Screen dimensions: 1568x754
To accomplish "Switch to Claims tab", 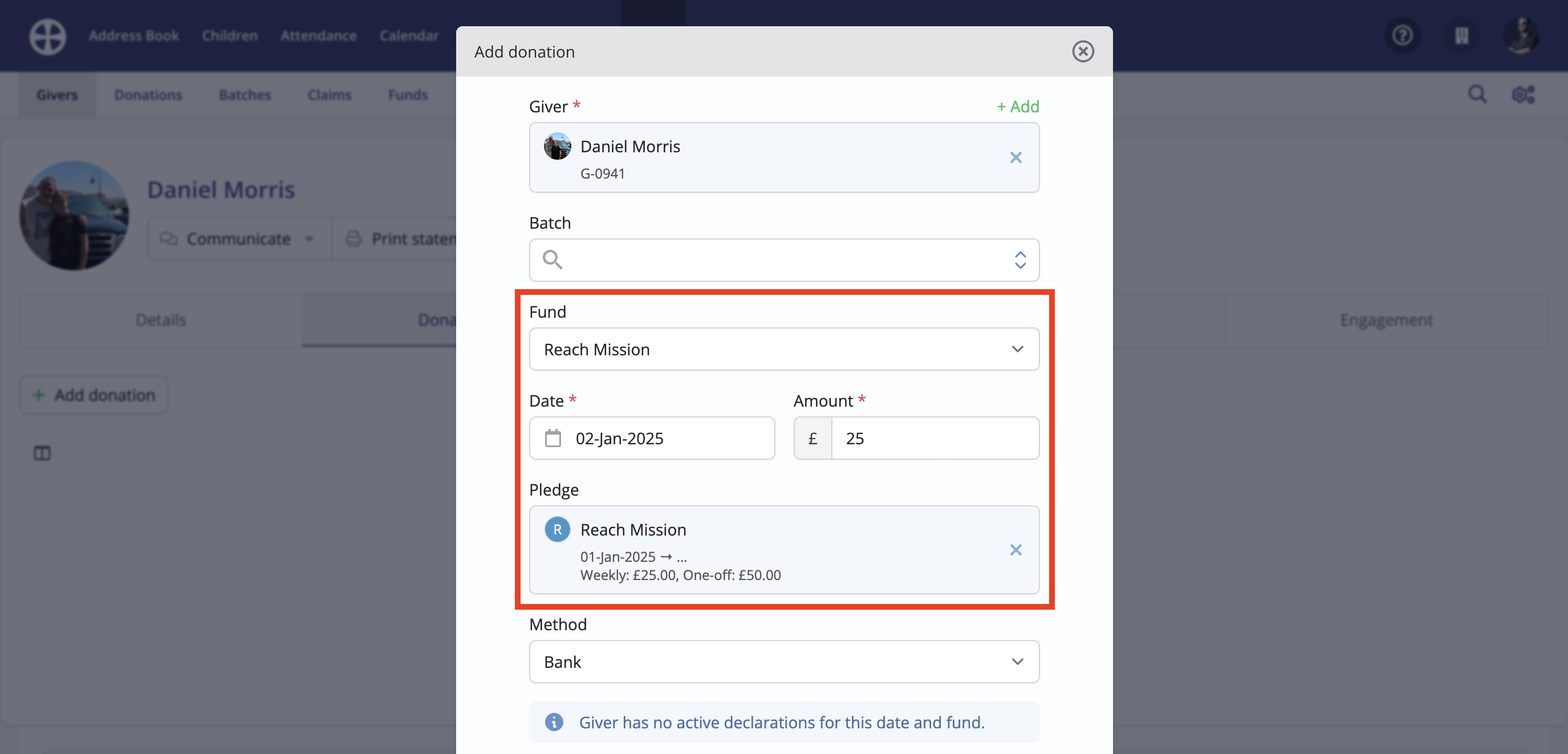I will click(330, 95).
